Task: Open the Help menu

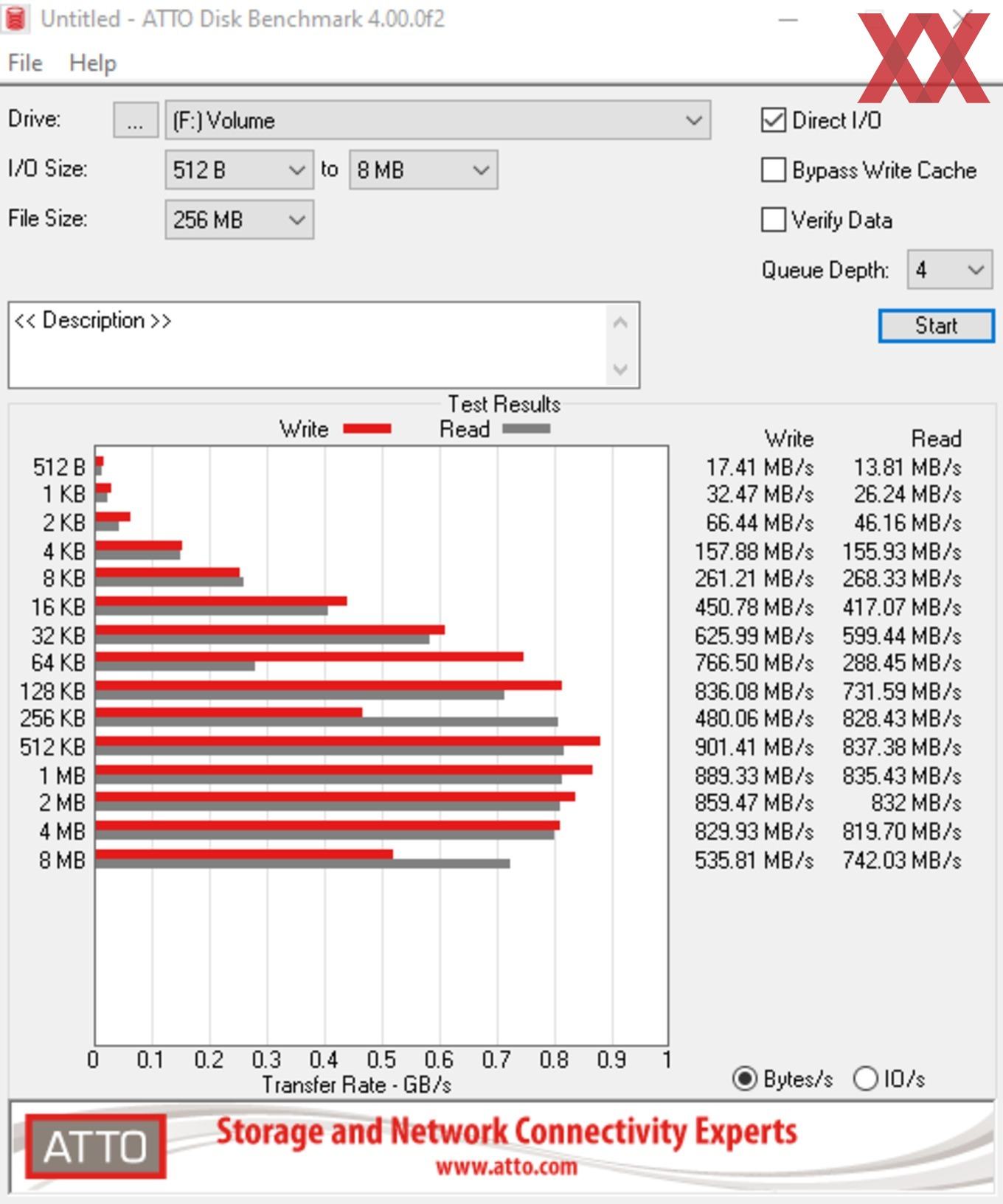Action: [93, 63]
